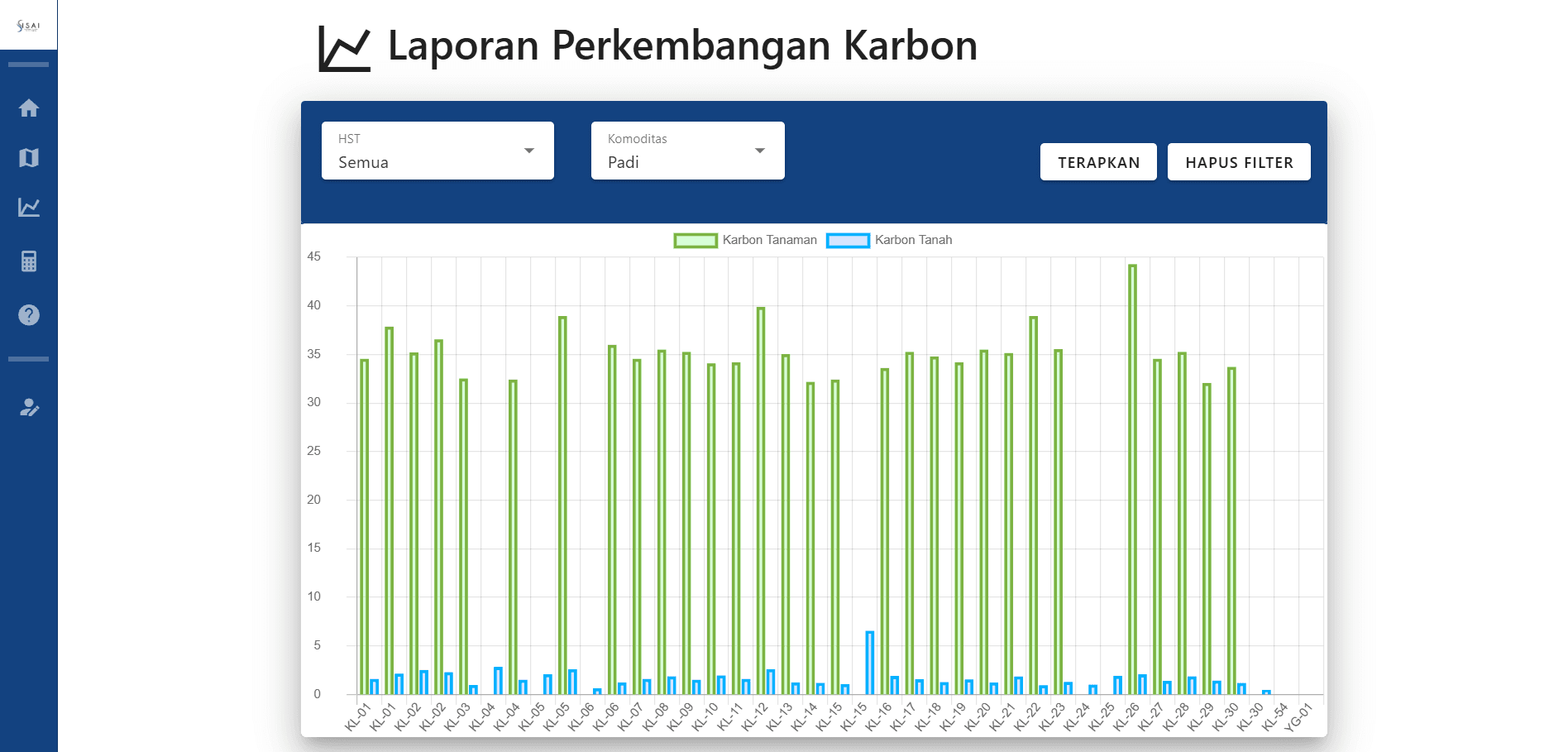Open the Komoditas dropdown
1568x752 pixels.
point(686,151)
